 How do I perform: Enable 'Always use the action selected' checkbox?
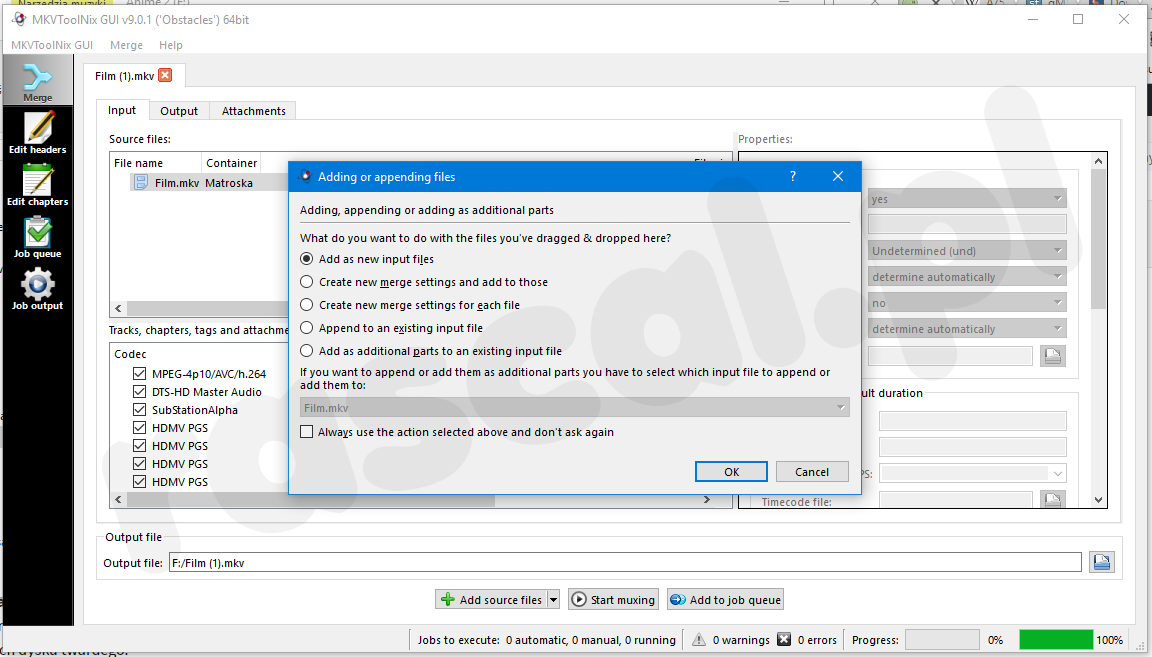(x=308, y=432)
